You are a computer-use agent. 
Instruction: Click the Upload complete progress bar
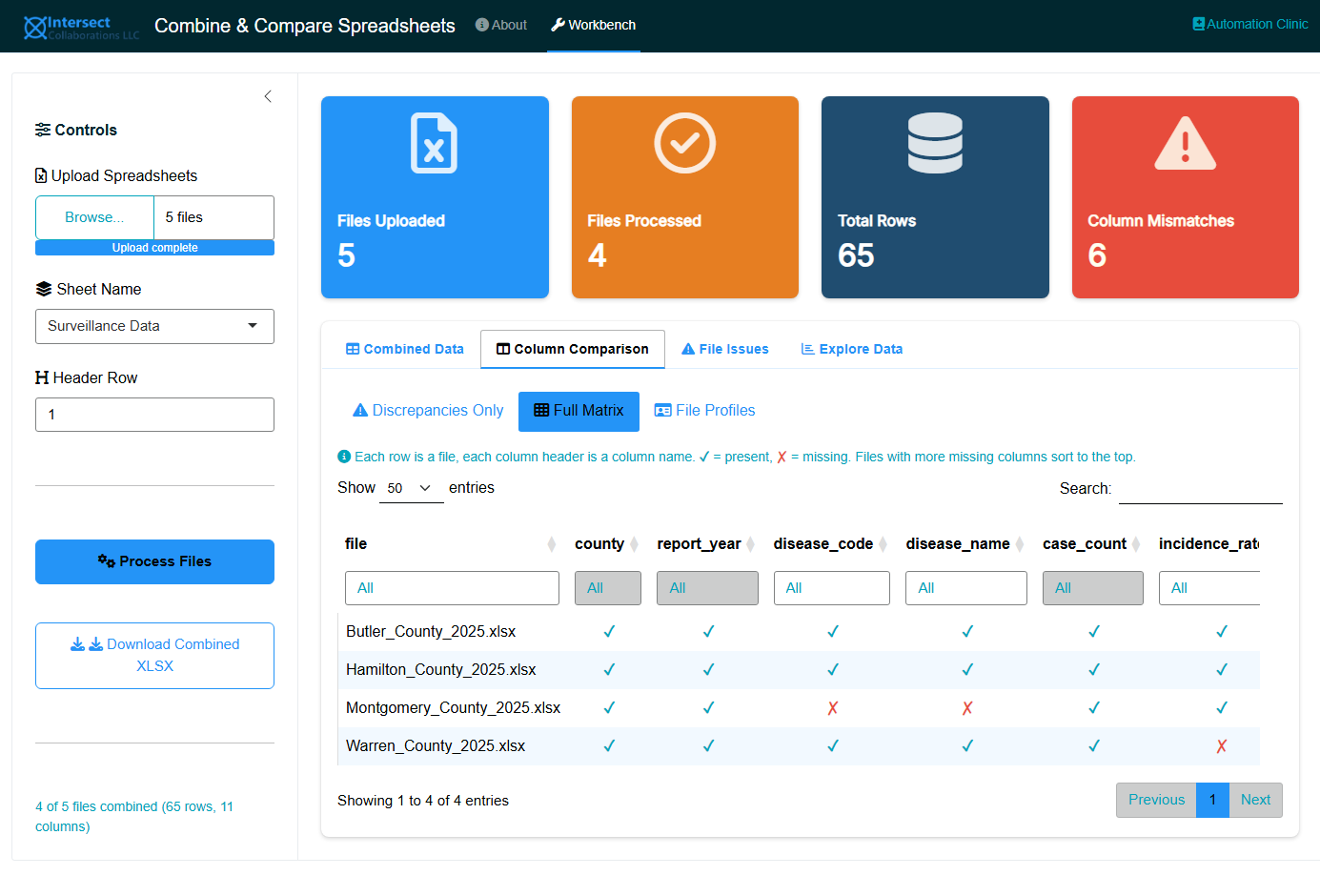(154, 248)
